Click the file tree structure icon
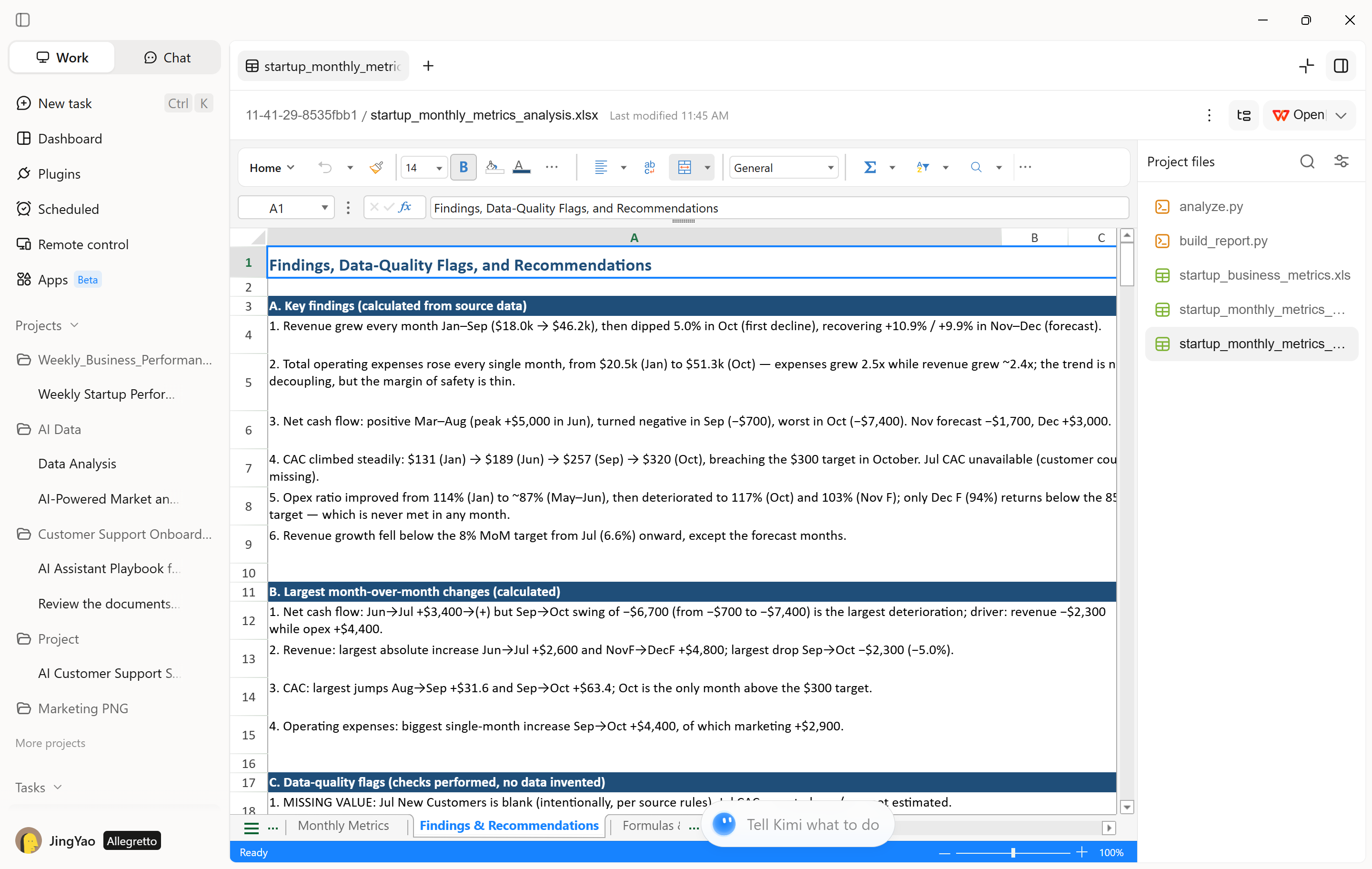Screen dimensions: 1372x869 point(1243,115)
